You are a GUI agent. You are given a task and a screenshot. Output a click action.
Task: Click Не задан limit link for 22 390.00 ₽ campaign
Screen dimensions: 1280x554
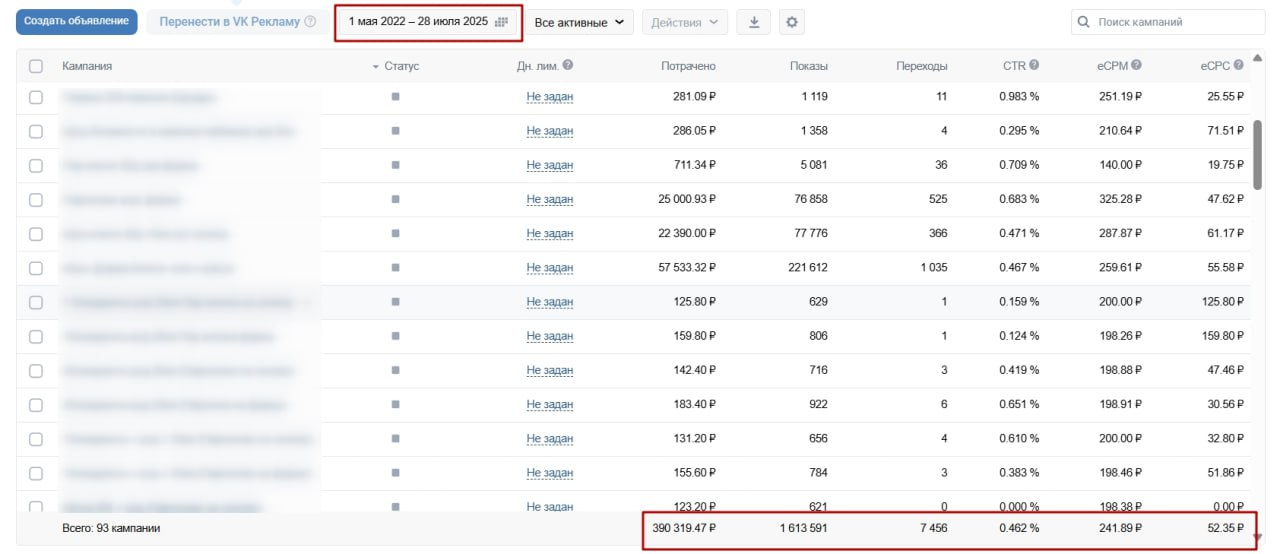[549, 234]
